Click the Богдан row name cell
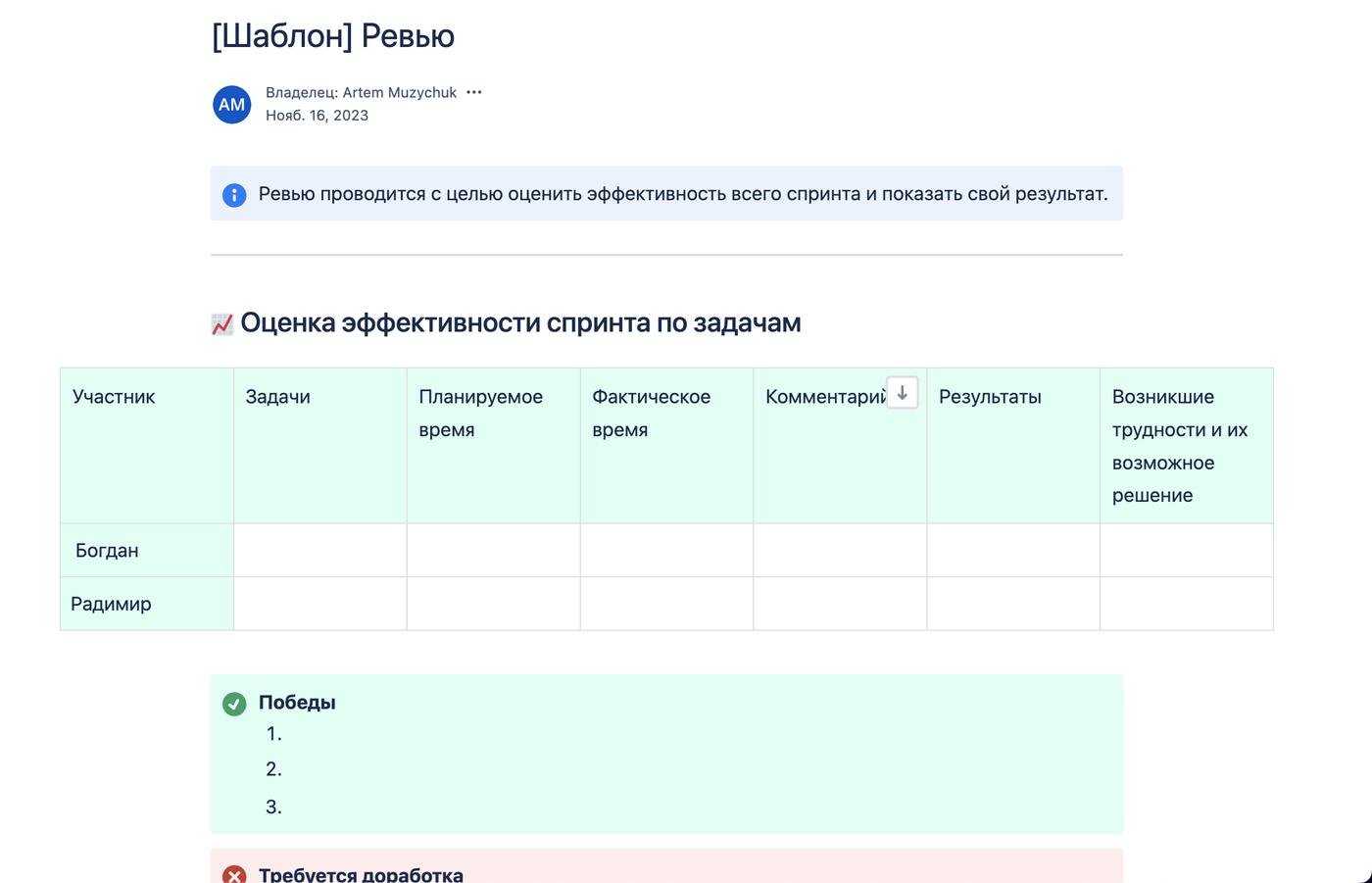 147,550
